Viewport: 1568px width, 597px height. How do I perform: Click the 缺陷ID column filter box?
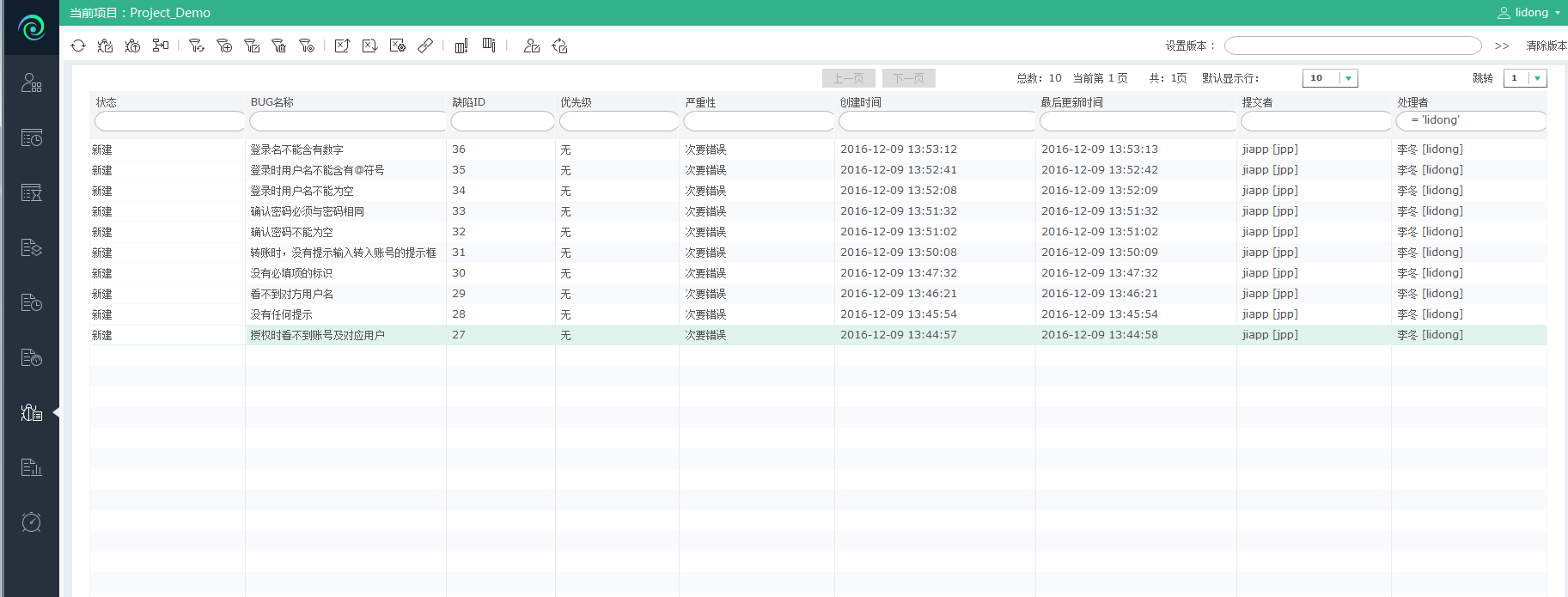tap(503, 121)
